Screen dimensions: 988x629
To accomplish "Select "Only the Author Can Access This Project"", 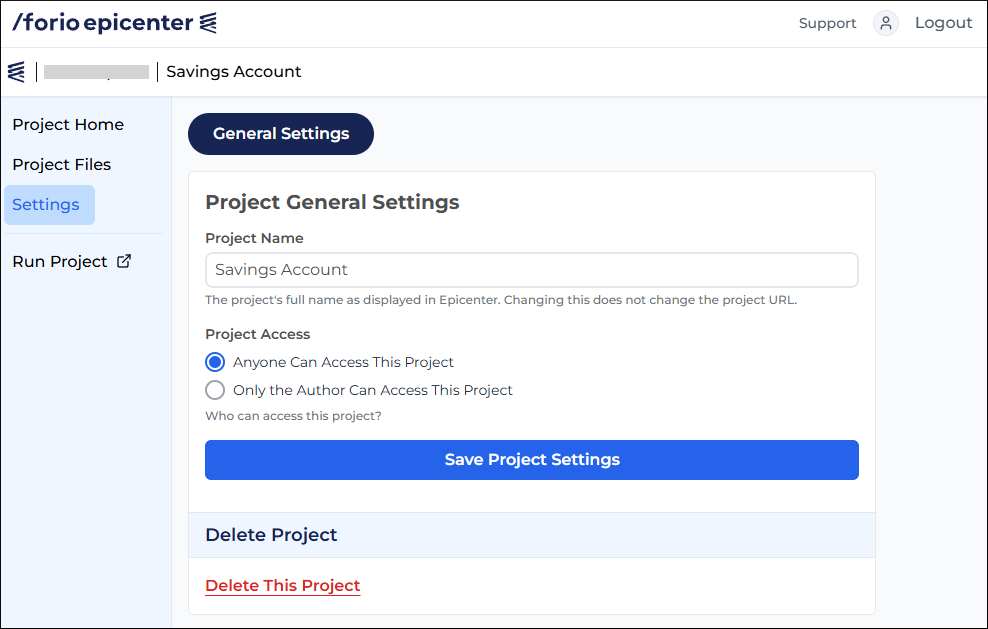I will point(214,390).
